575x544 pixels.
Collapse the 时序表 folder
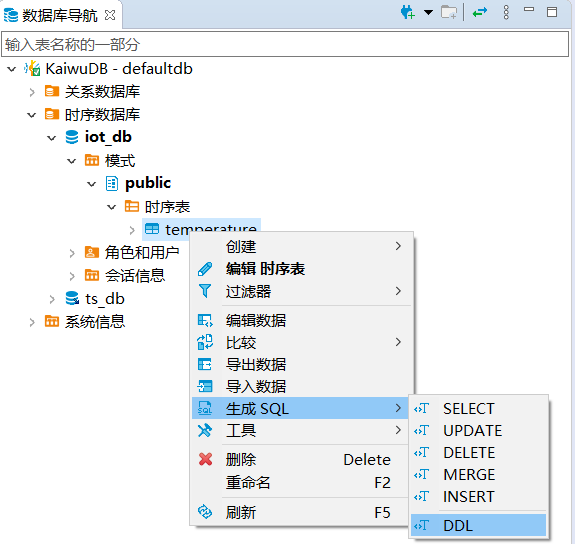(111, 207)
